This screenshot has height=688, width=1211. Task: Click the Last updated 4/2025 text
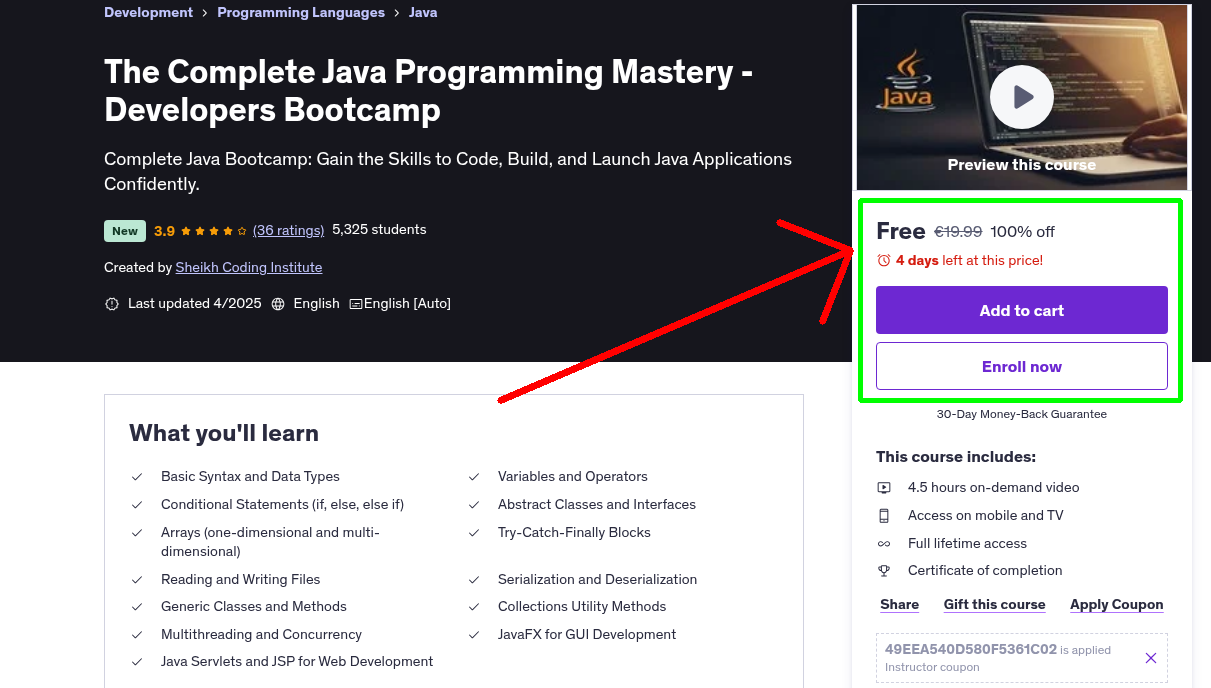195,304
